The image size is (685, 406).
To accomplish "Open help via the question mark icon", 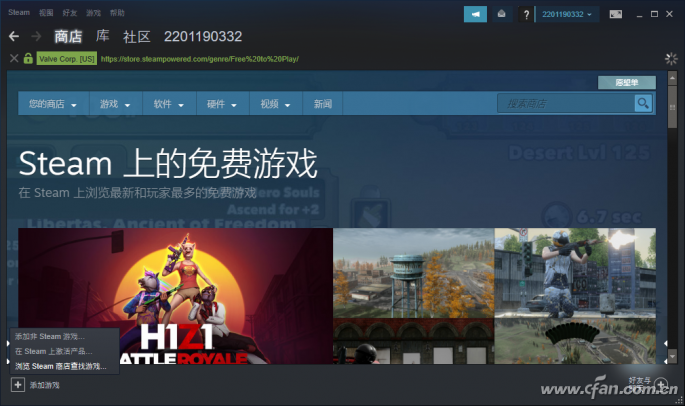I will (526, 15).
